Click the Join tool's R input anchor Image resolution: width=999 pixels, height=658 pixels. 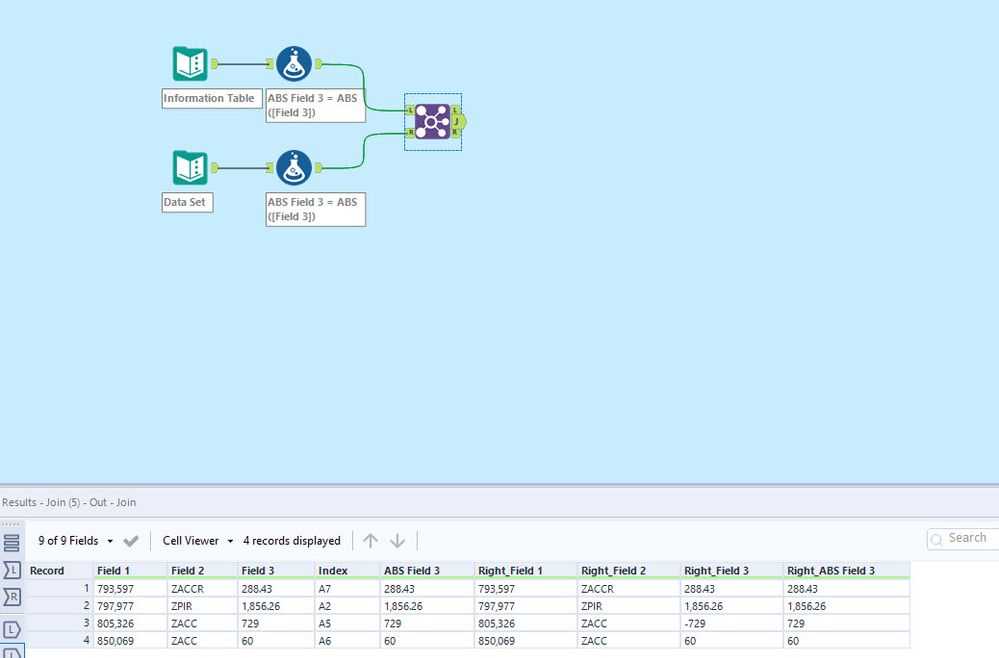point(410,132)
